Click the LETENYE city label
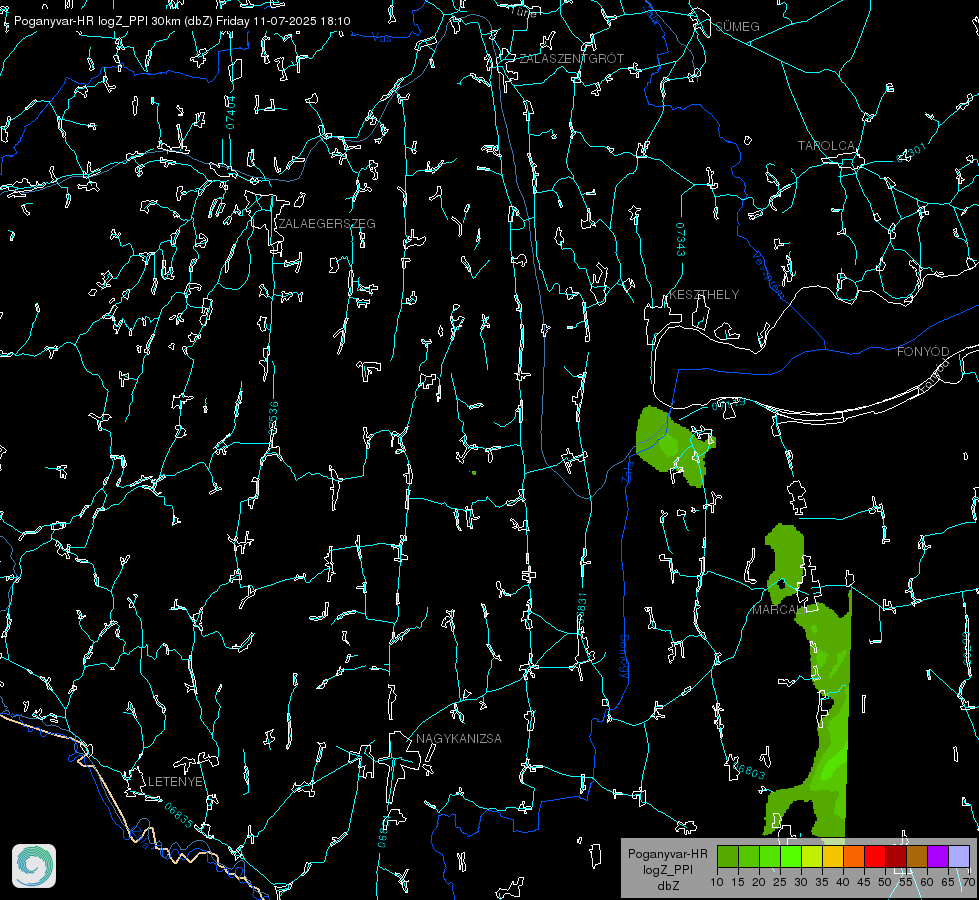Viewport: 979px width, 900px height. coord(175,782)
